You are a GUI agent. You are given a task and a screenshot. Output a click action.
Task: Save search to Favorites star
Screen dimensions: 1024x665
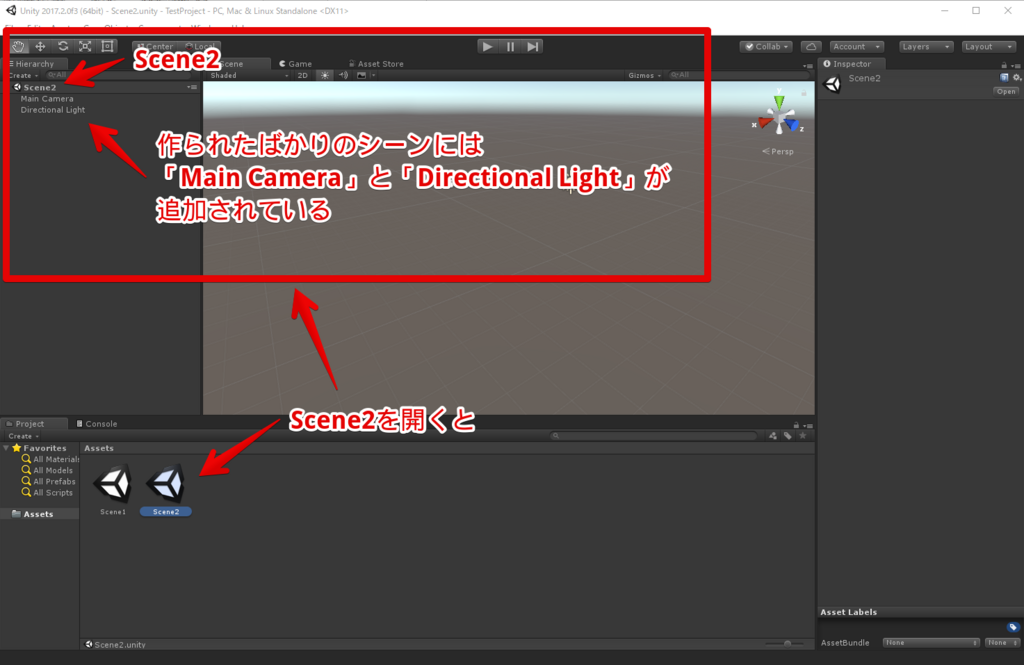coord(803,436)
